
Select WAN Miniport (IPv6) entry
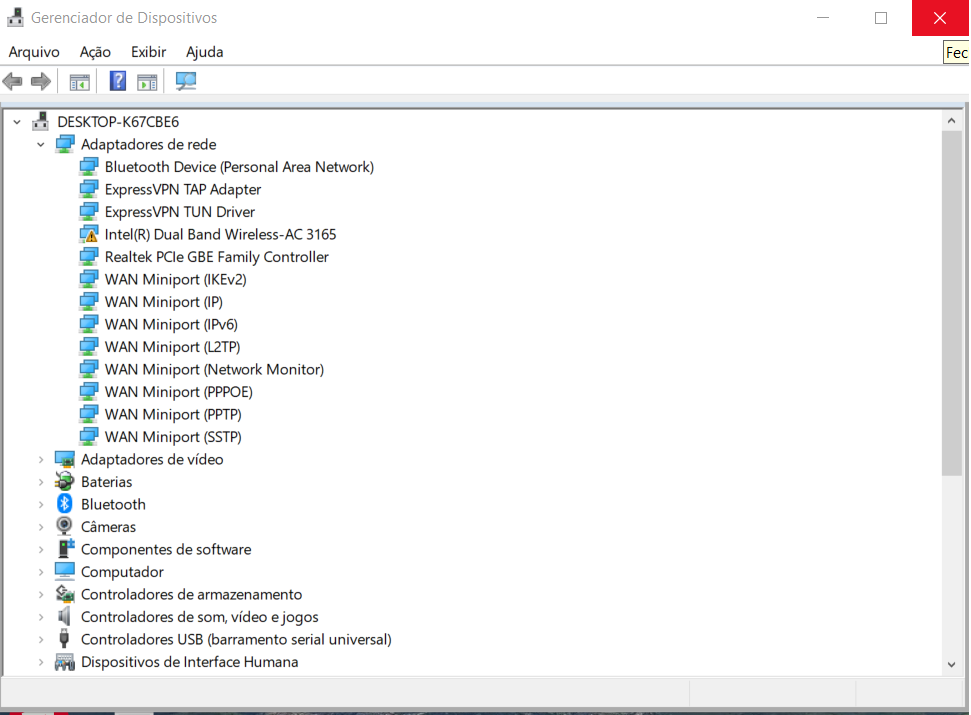[x=171, y=324]
